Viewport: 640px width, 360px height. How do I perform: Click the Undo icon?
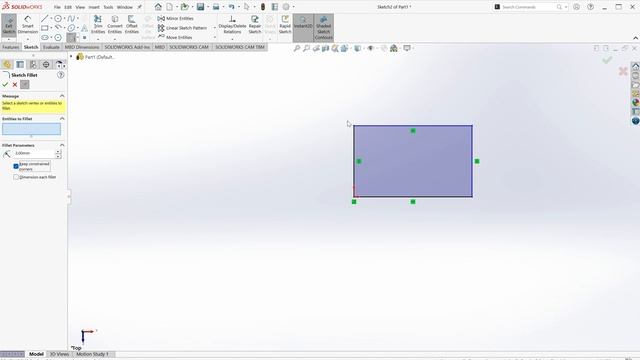[x=231, y=7]
